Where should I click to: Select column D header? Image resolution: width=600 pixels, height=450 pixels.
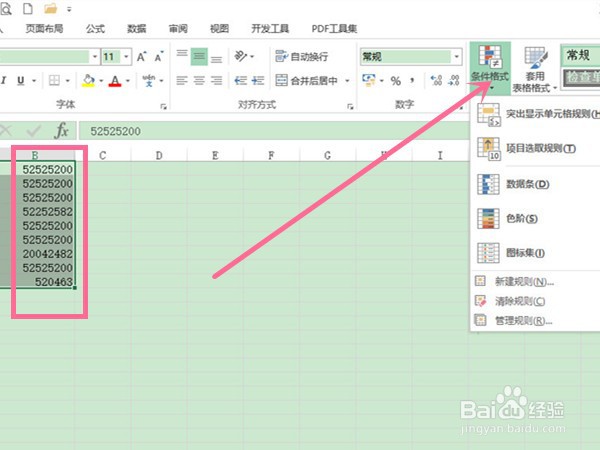(159, 155)
